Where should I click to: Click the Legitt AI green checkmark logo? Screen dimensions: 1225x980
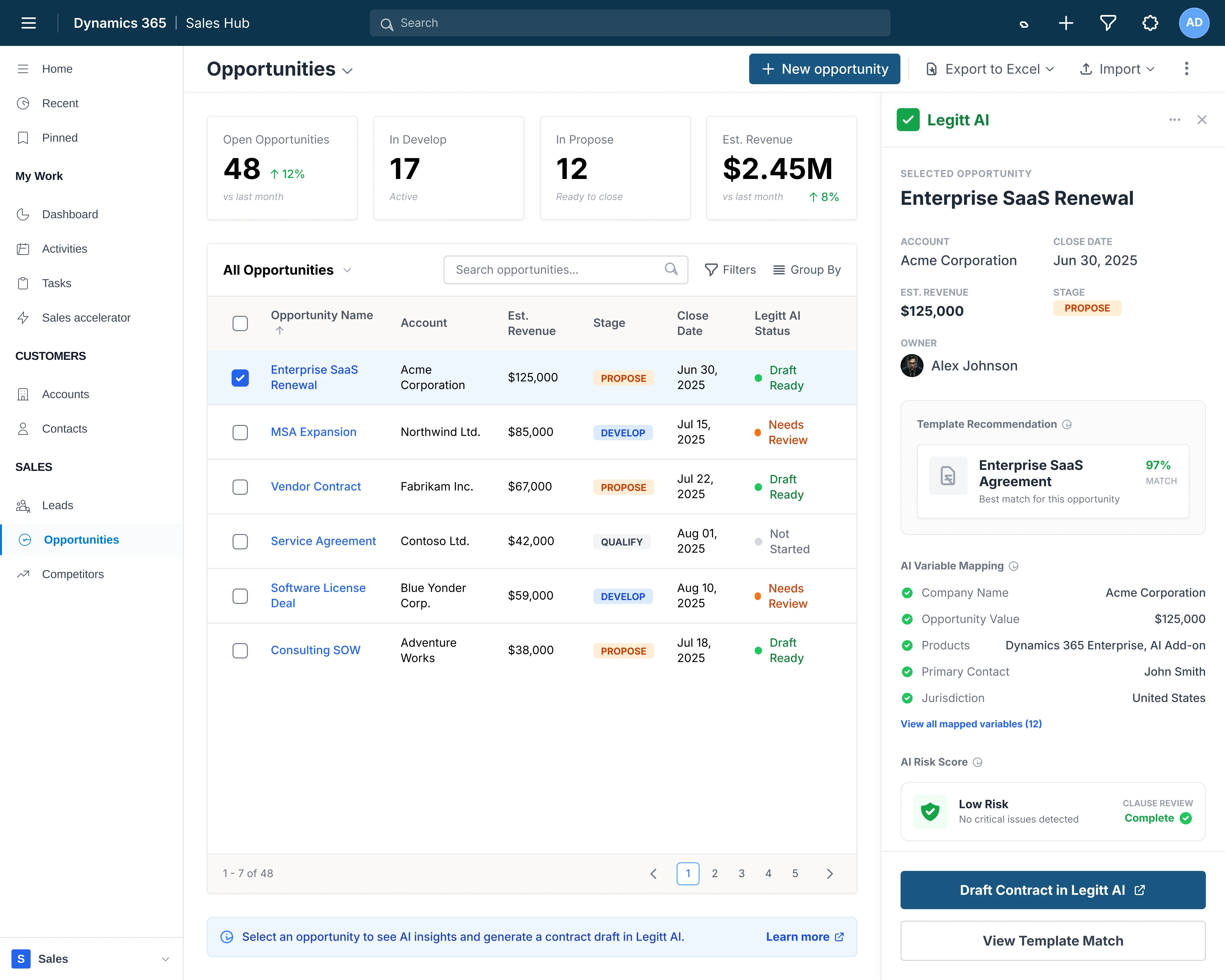pyautogui.click(x=908, y=120)
